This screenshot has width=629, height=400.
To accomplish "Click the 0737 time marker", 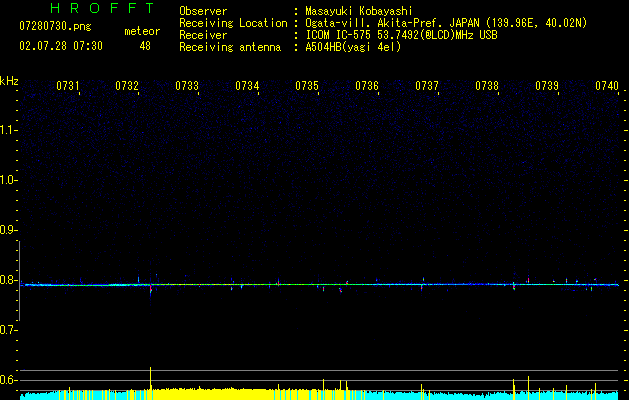I will pos(427,86).
